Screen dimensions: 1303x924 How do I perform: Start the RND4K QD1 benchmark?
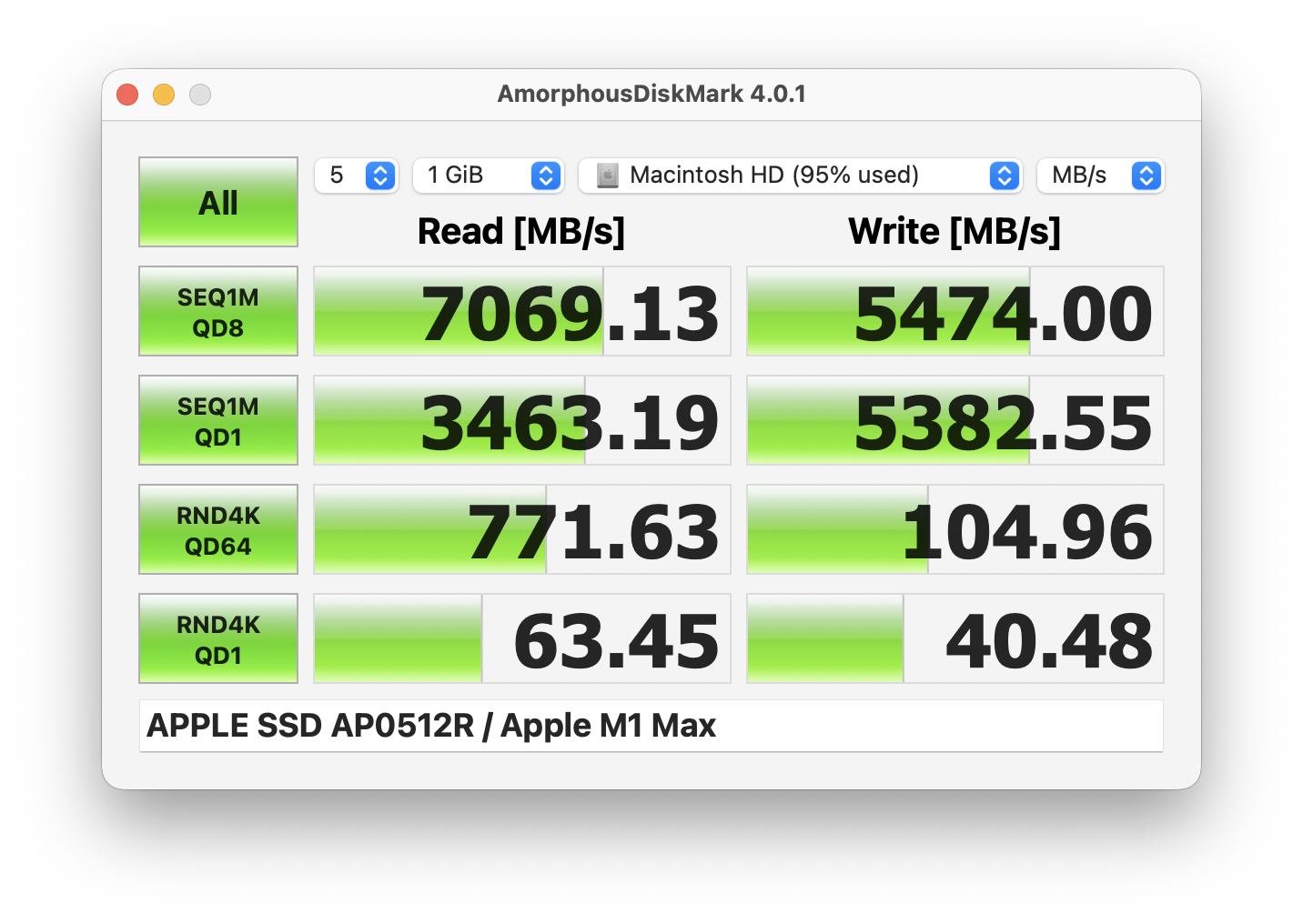click(x=217, y=638)
